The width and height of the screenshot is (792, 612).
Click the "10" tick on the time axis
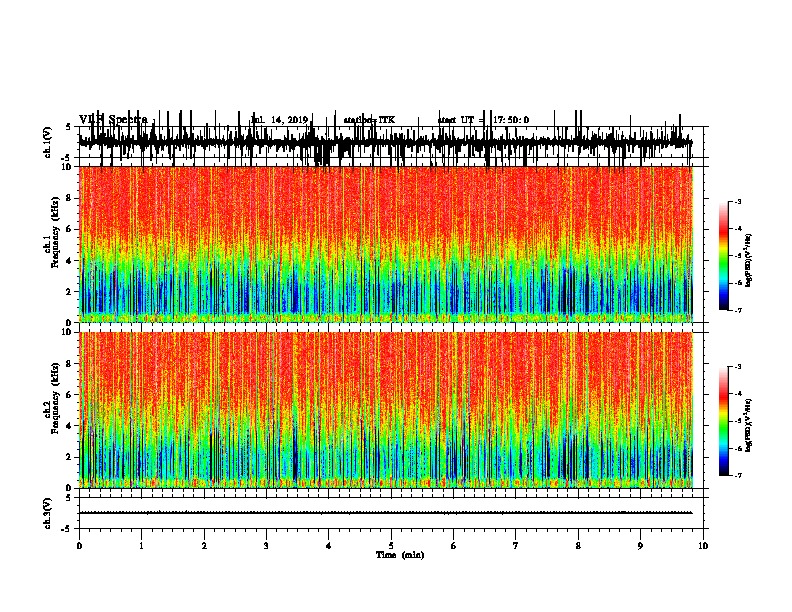click(x=703, y=546)
